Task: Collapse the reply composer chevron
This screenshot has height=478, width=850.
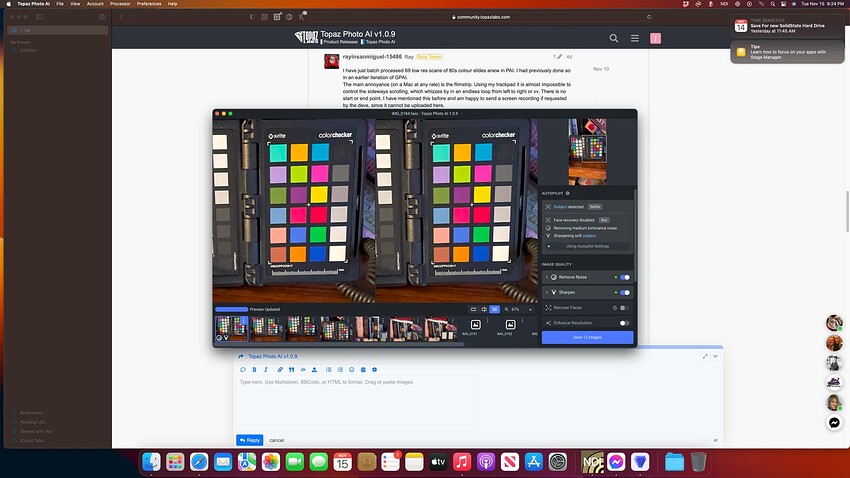Action: tap(716, 356)
